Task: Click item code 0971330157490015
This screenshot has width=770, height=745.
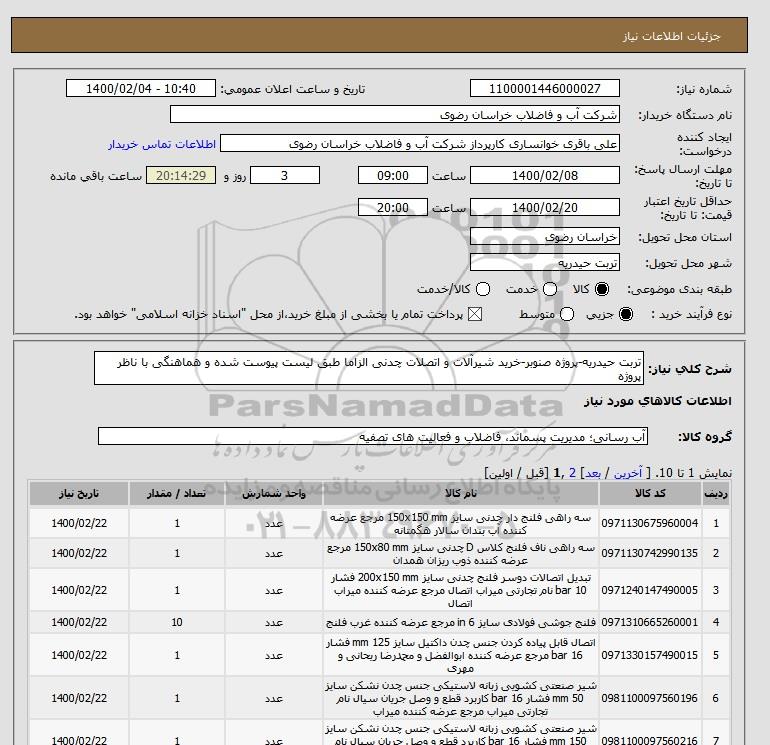Action: click(650, 655)
